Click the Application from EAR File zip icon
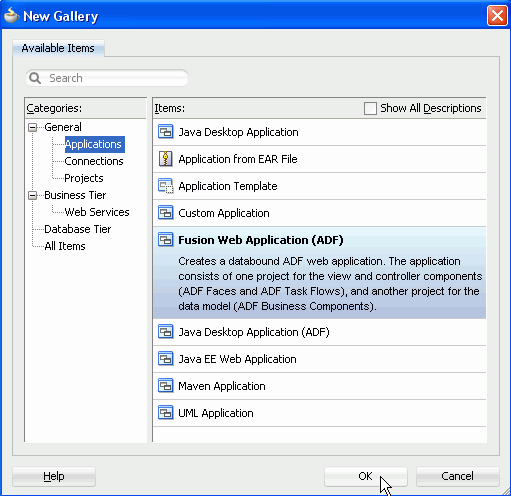Screen dimensions: 511x496 [x=165, y=159]
